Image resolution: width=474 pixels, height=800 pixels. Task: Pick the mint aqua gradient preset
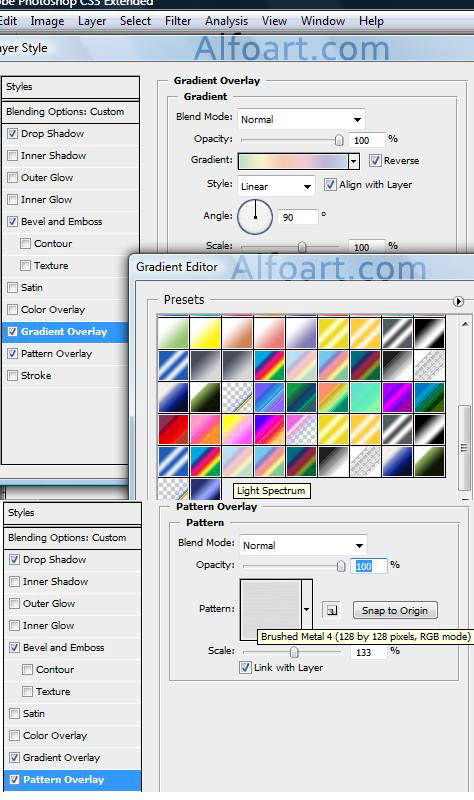coord(365,397)
